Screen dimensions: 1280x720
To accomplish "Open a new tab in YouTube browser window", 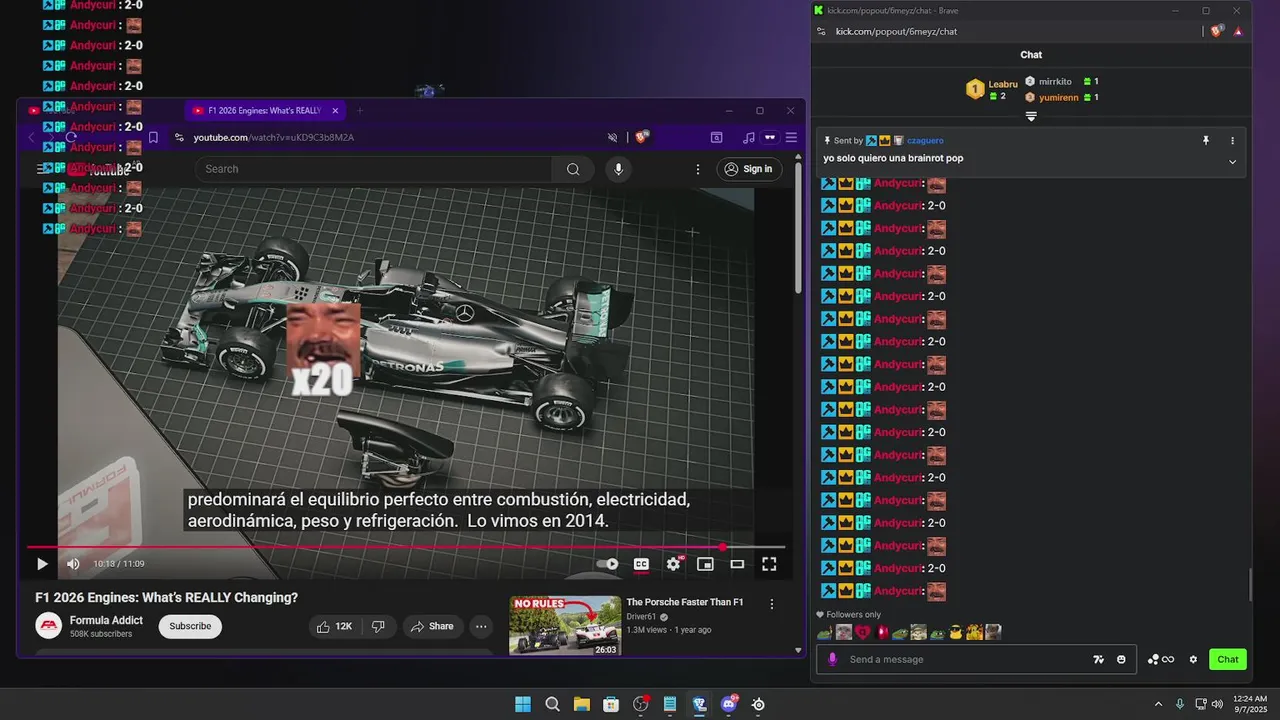I will click(360, 111).
